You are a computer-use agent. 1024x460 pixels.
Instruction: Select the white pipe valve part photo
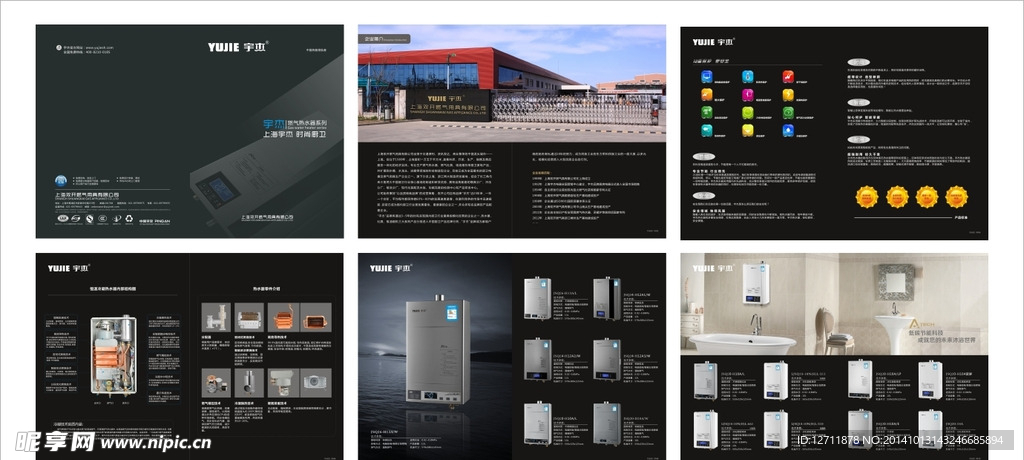coord(216,317)
